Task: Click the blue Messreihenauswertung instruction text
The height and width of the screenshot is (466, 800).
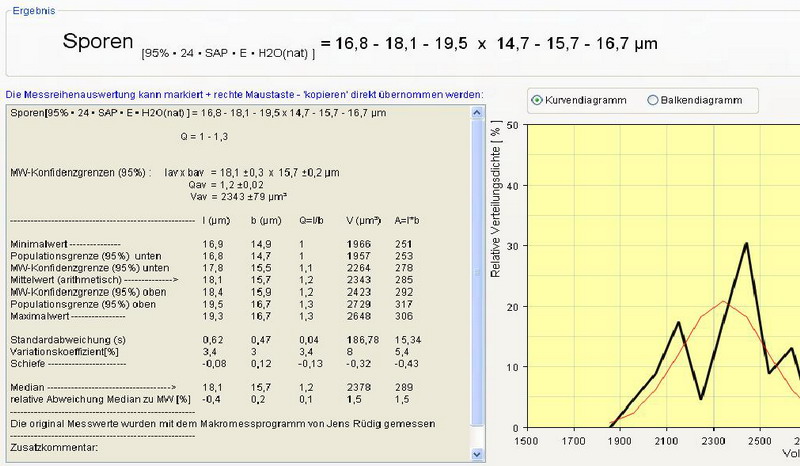Action: (244, 94)
